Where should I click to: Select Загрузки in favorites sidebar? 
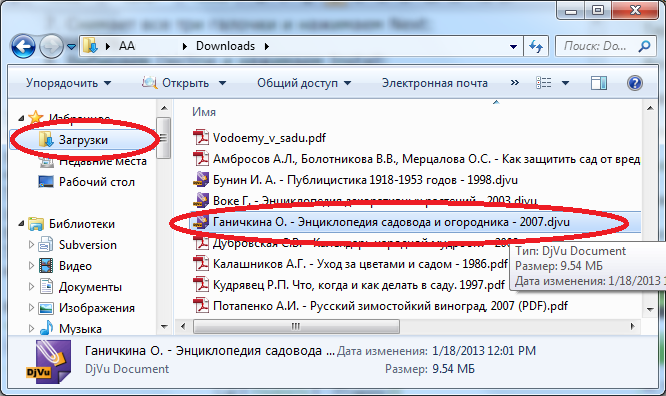point(83,140)
